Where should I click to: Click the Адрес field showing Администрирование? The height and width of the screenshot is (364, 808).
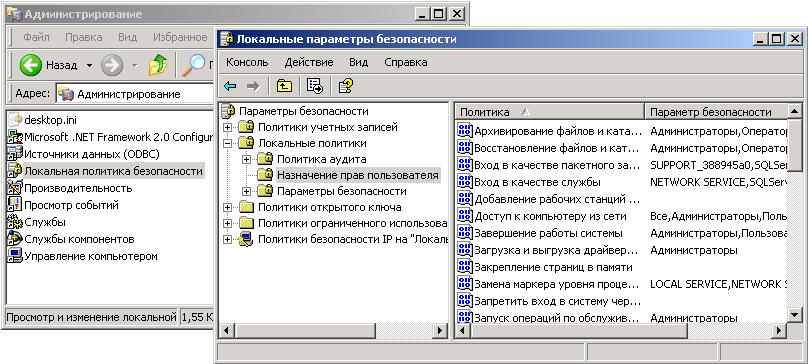coord(135,94)
